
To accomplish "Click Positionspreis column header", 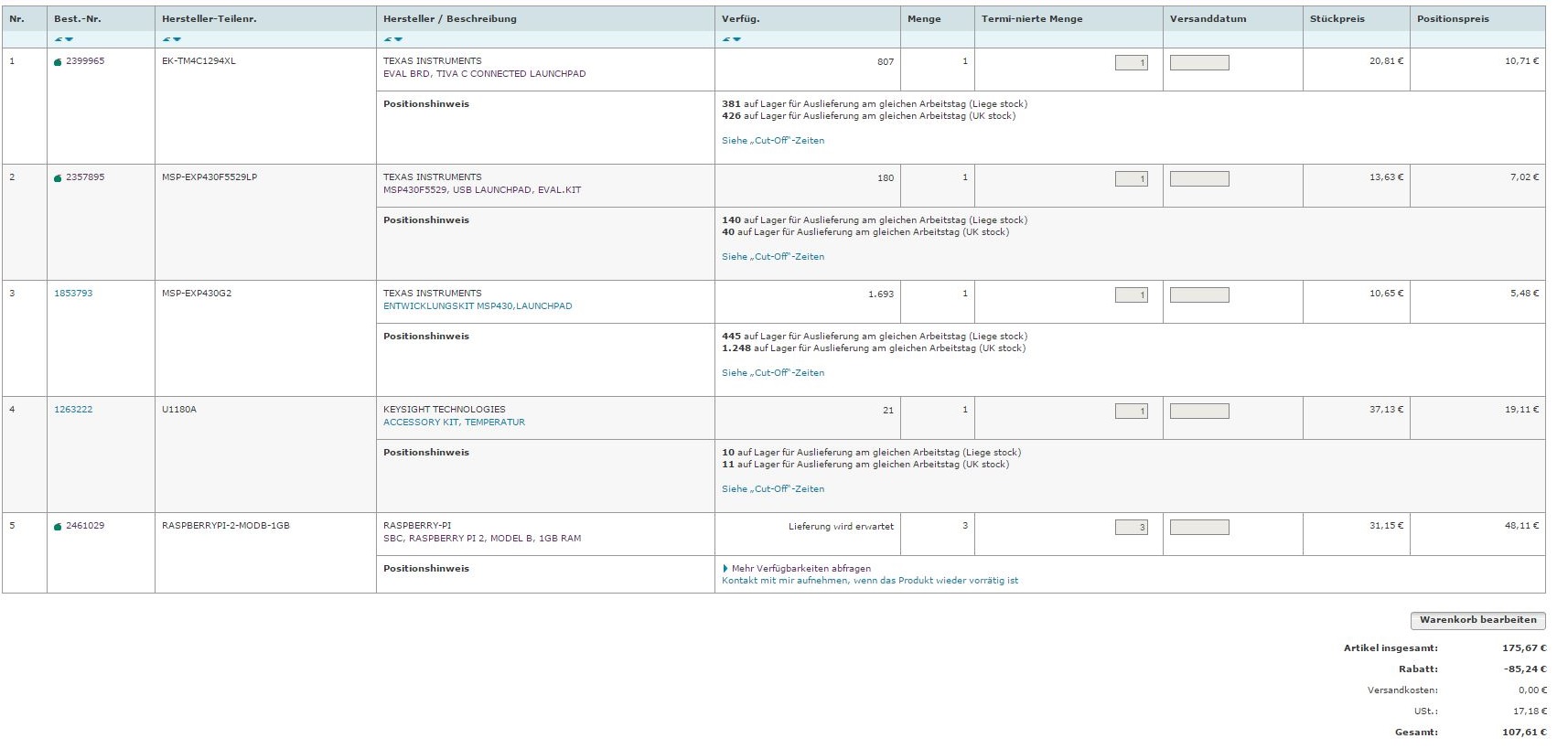I will tap(1453, 19).
